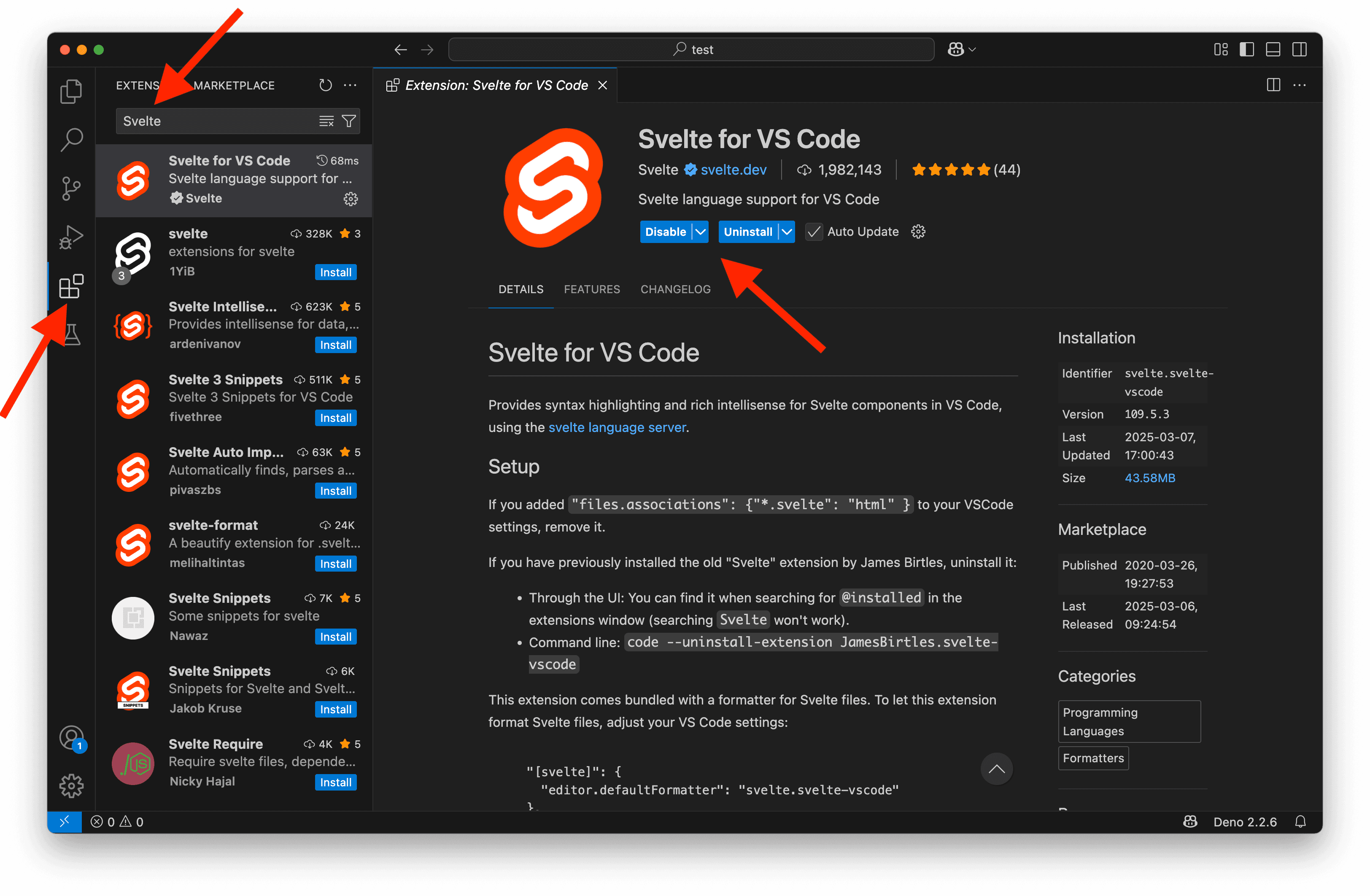Split the editor to the right

[x=1273, y=85]
